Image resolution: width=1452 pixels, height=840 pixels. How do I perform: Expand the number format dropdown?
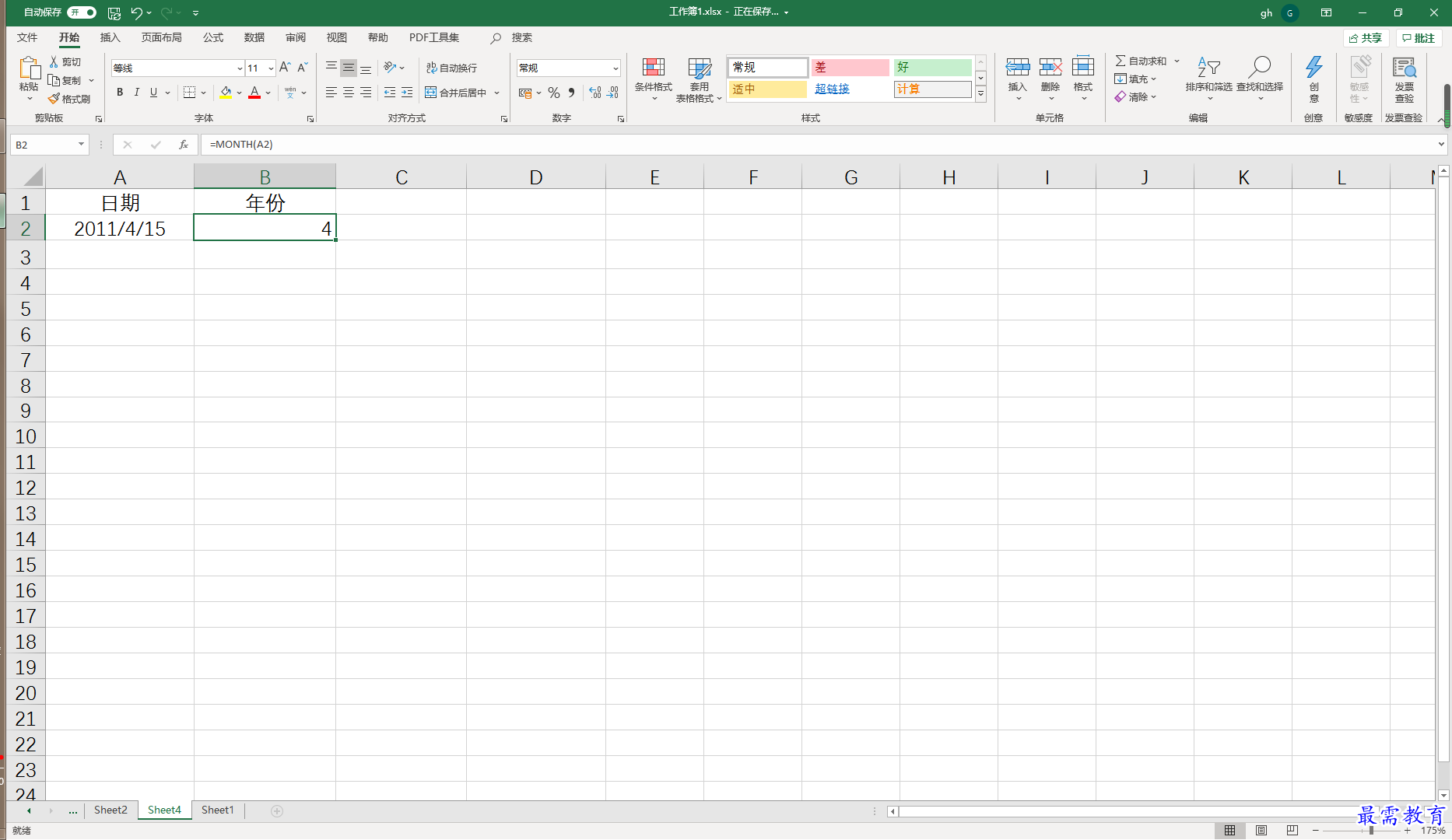point(616,68)
